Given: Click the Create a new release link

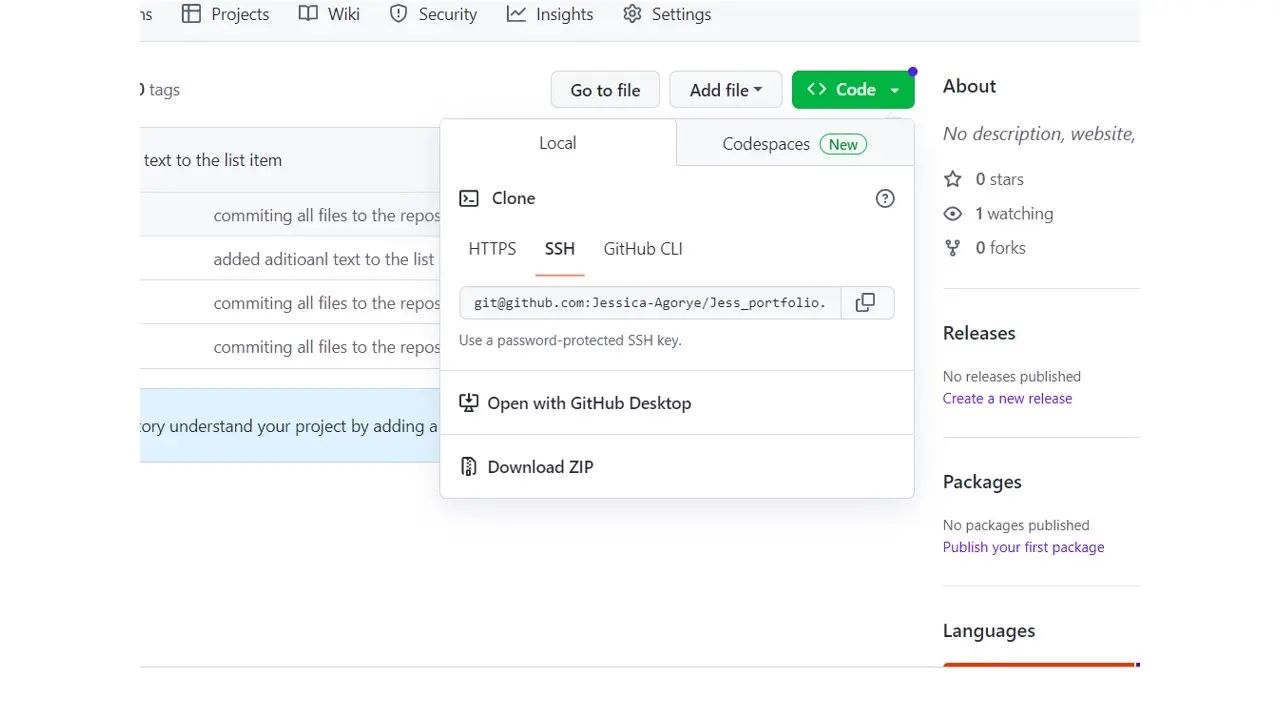Looking at the screenshot, I should click(x=1007, y=398).
